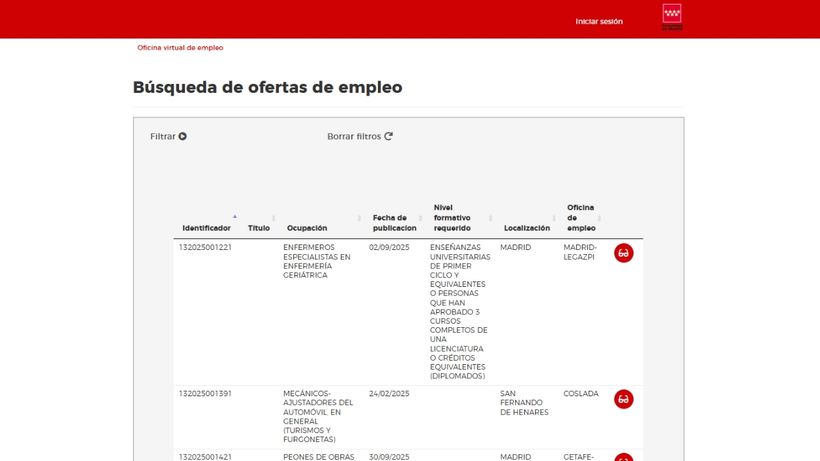Sort by Localización column header

click(x=526, y=228)
